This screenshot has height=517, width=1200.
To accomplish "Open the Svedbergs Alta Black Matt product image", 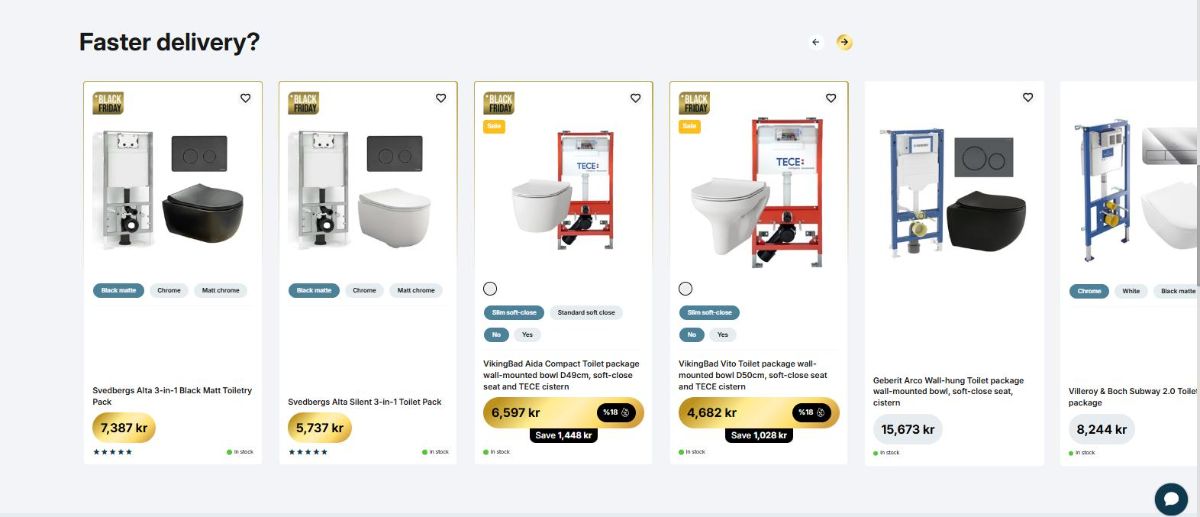I will [x=172, y=190].
